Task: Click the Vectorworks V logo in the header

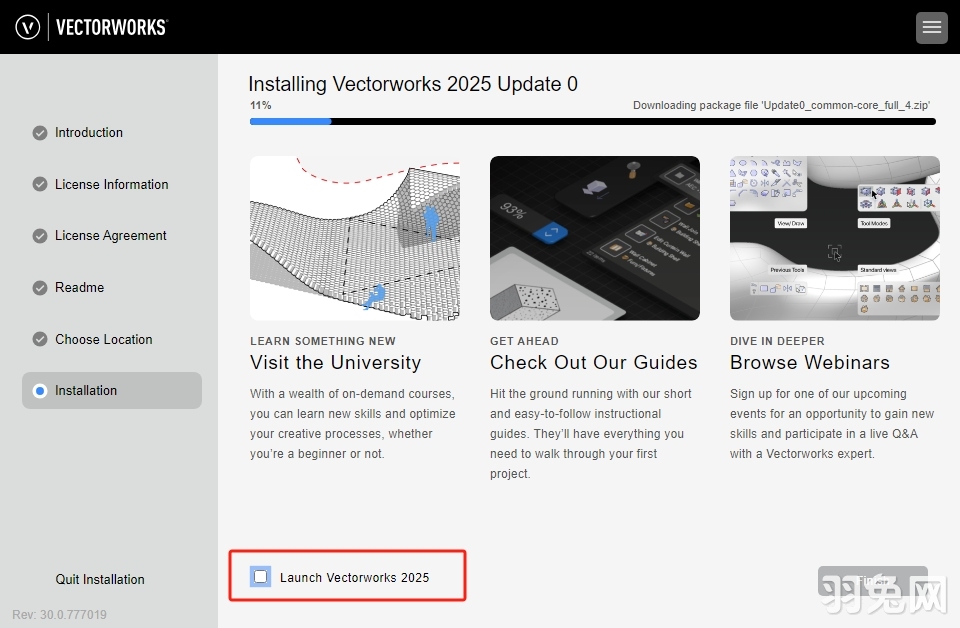Action: [x=27, y=26]
